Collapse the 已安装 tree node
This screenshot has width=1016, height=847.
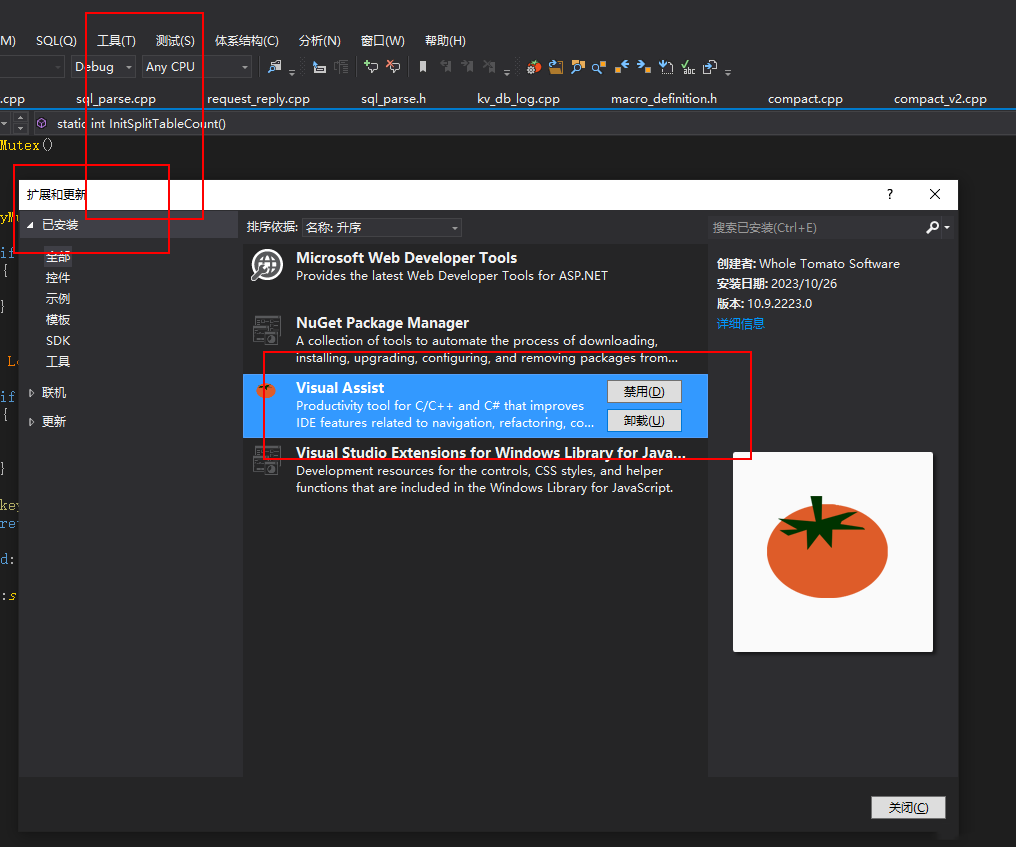[x=30, y=225]
